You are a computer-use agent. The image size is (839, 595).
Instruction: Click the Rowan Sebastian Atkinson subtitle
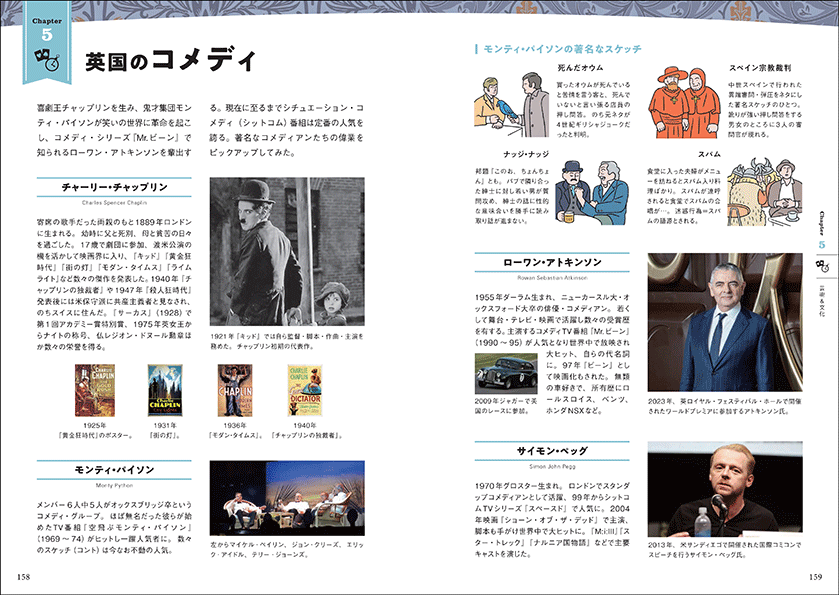coord(552,278)
